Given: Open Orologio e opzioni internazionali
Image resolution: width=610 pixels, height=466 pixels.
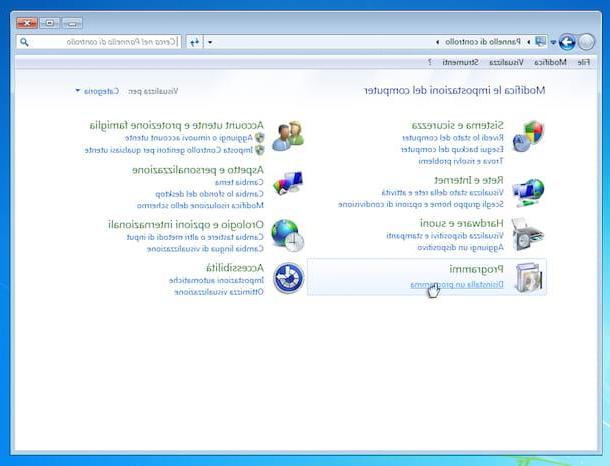Looking at the screenshot, I should click(186, 224).
